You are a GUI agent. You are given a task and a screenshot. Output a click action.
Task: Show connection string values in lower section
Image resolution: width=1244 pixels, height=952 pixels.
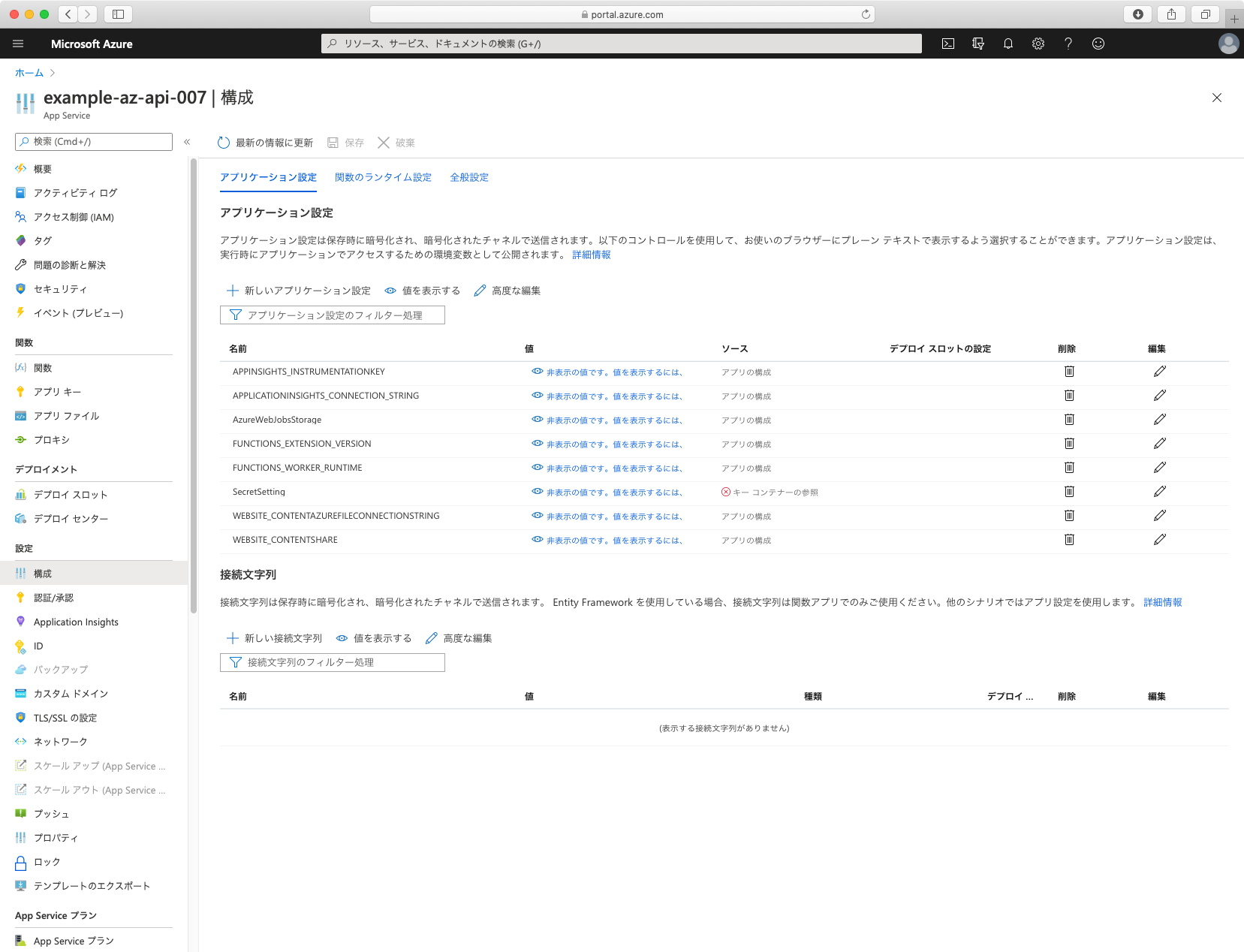[x=374, y=638]
